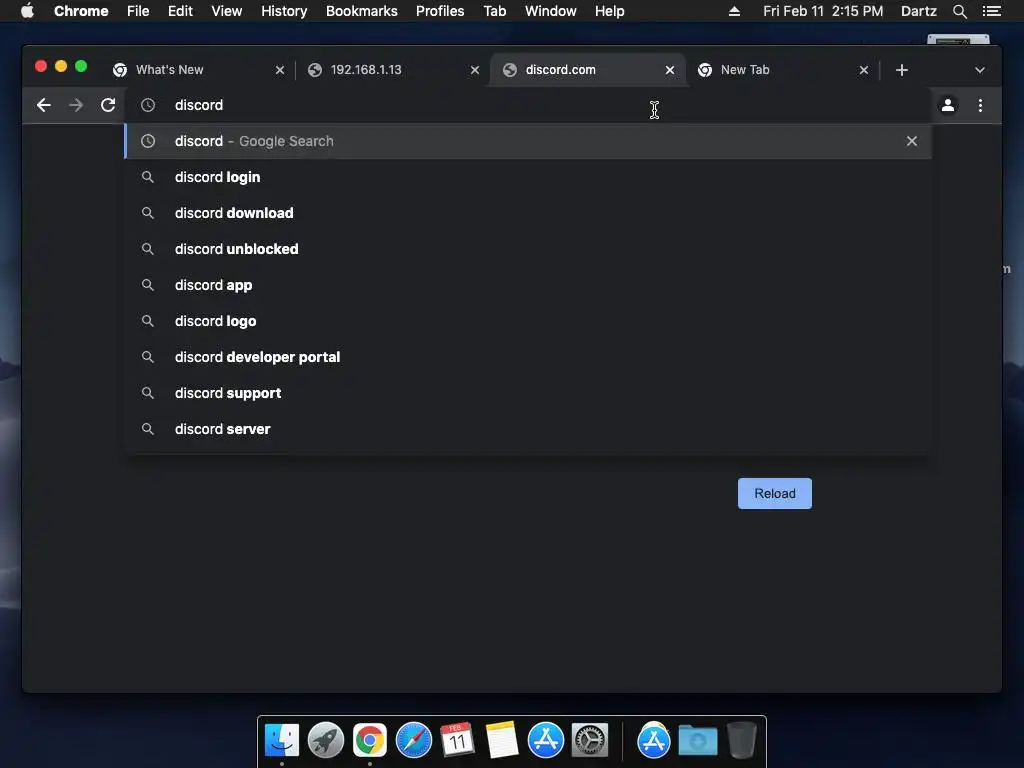Select the discord.com tab
Screen dimensions: 1024x768
click(586, 70)
